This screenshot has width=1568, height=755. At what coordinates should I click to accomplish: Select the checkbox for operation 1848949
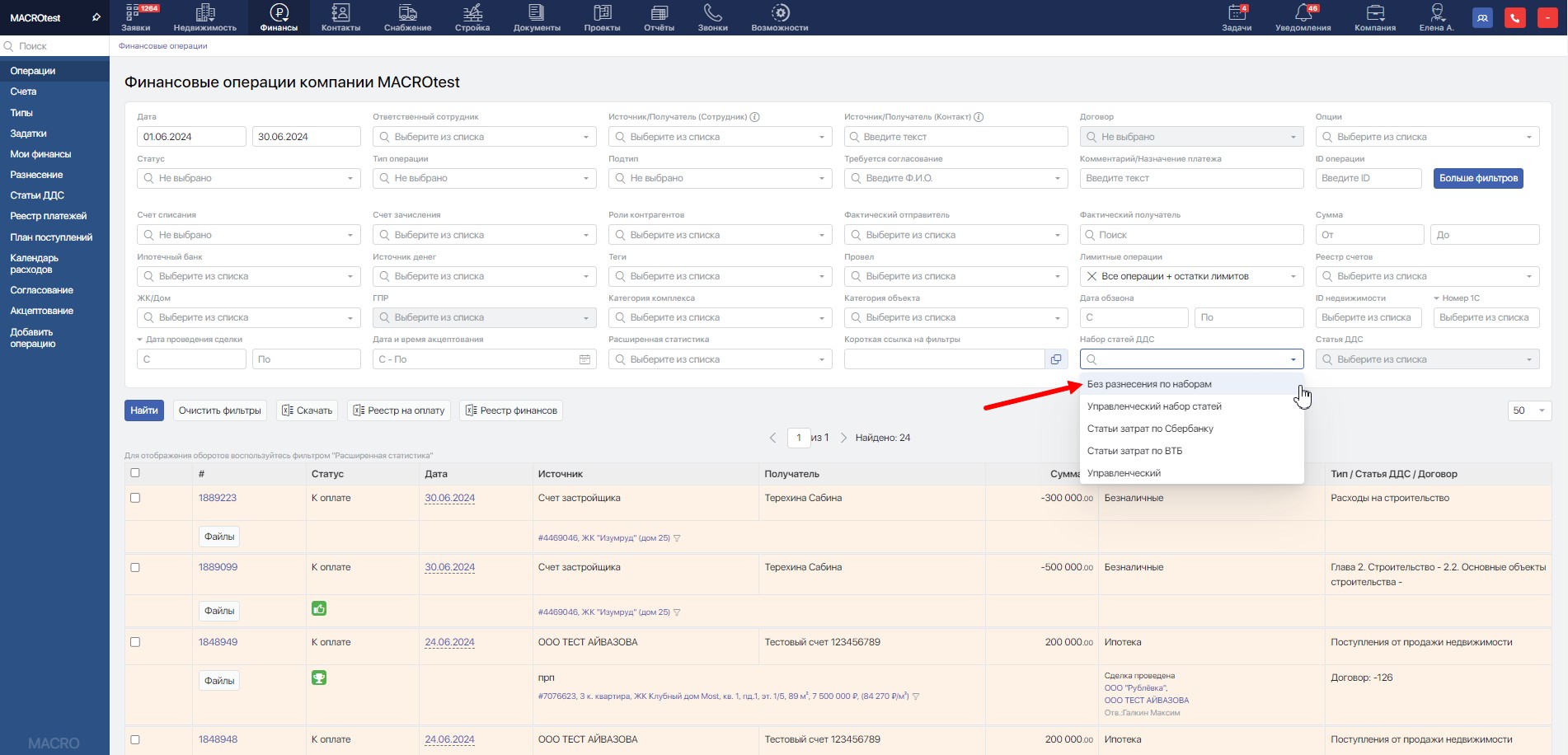click(135, 642)
